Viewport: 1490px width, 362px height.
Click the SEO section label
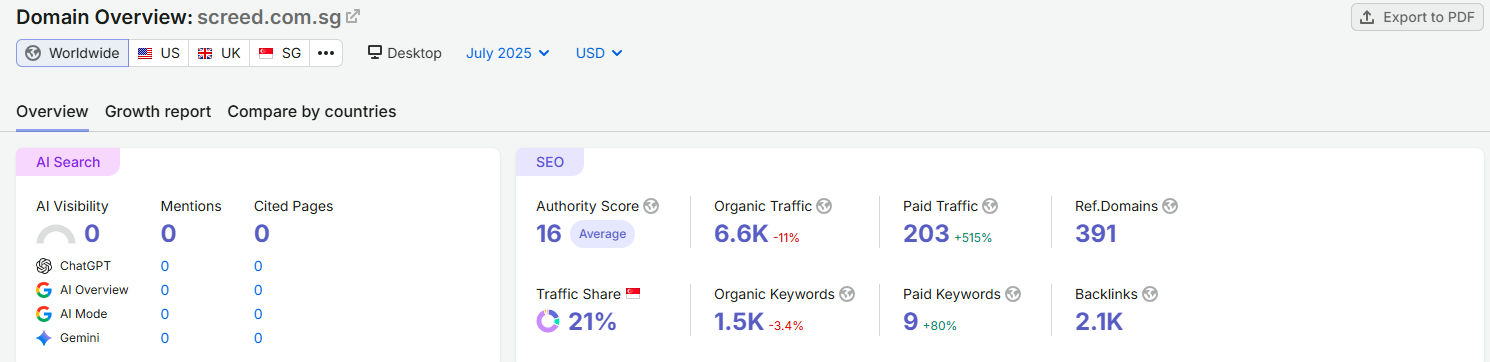click(x=550, y=162)
